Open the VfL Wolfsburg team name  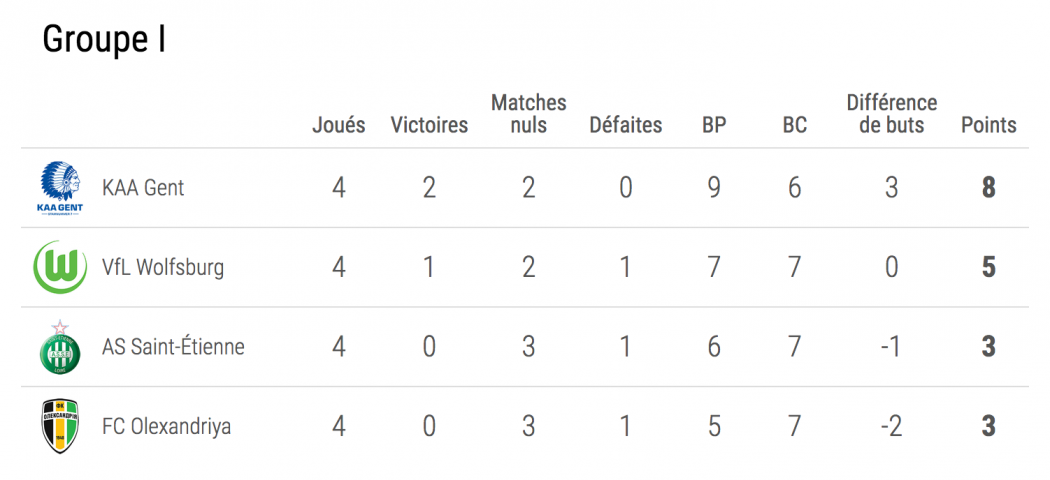pyautogui.click(x=163, y=267)
